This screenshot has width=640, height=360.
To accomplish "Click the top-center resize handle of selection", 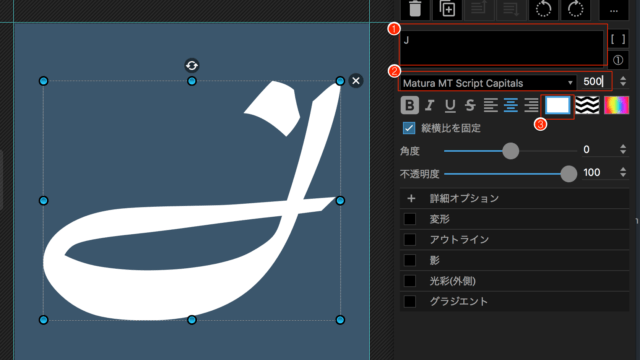I will tap(192, 81).
